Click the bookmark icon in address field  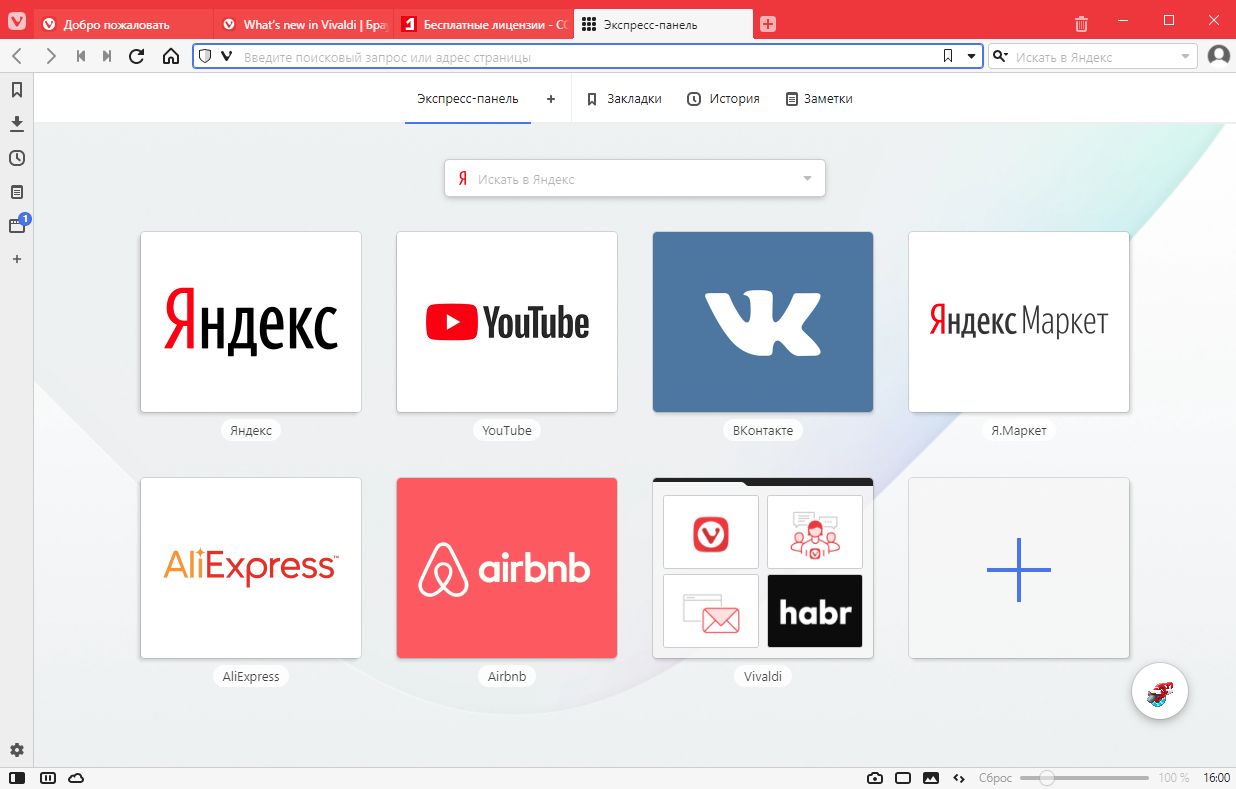coord(948,57)
